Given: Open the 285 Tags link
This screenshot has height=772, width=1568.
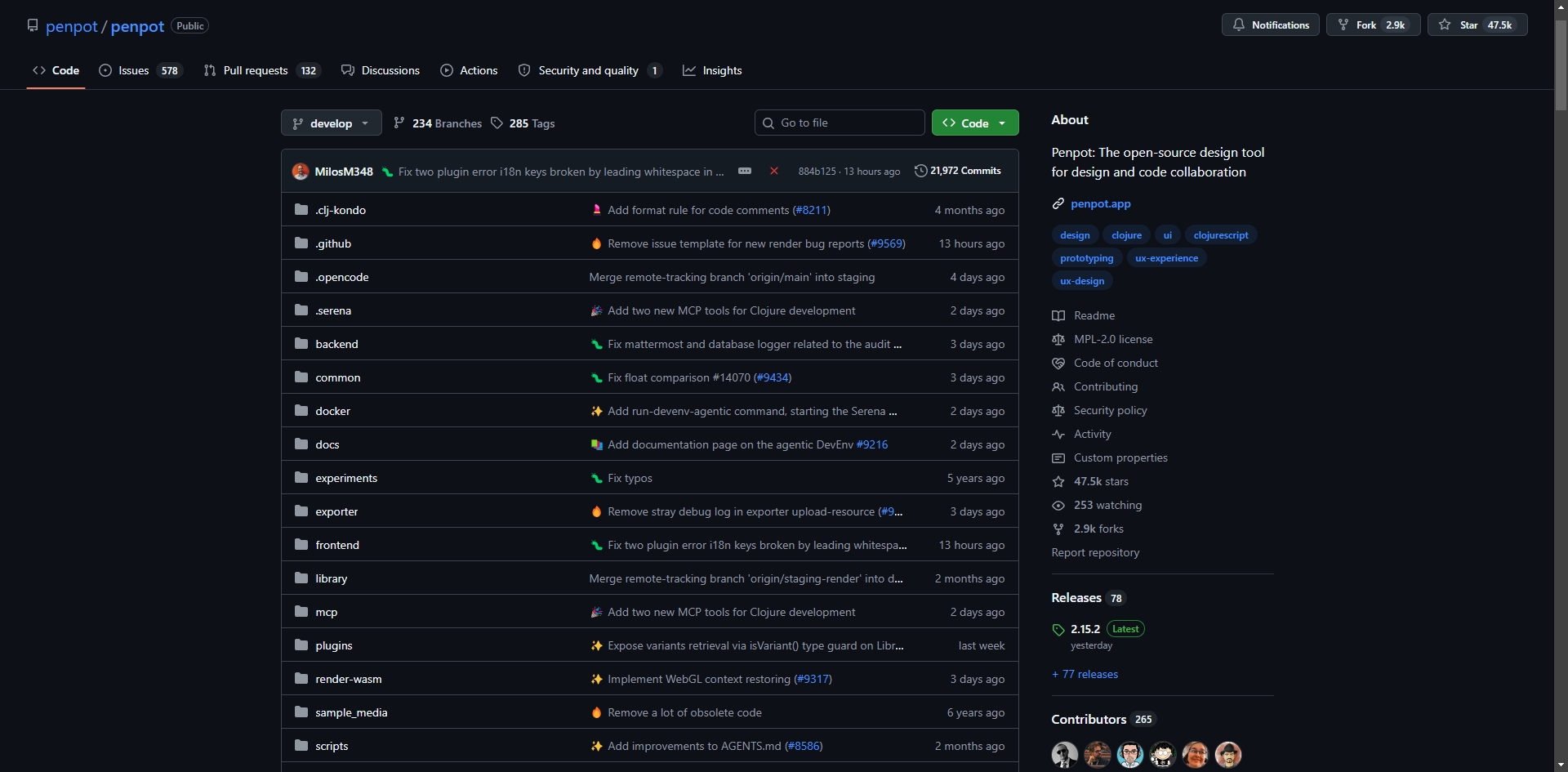Looking at the screenshot, I should (523, 123).
